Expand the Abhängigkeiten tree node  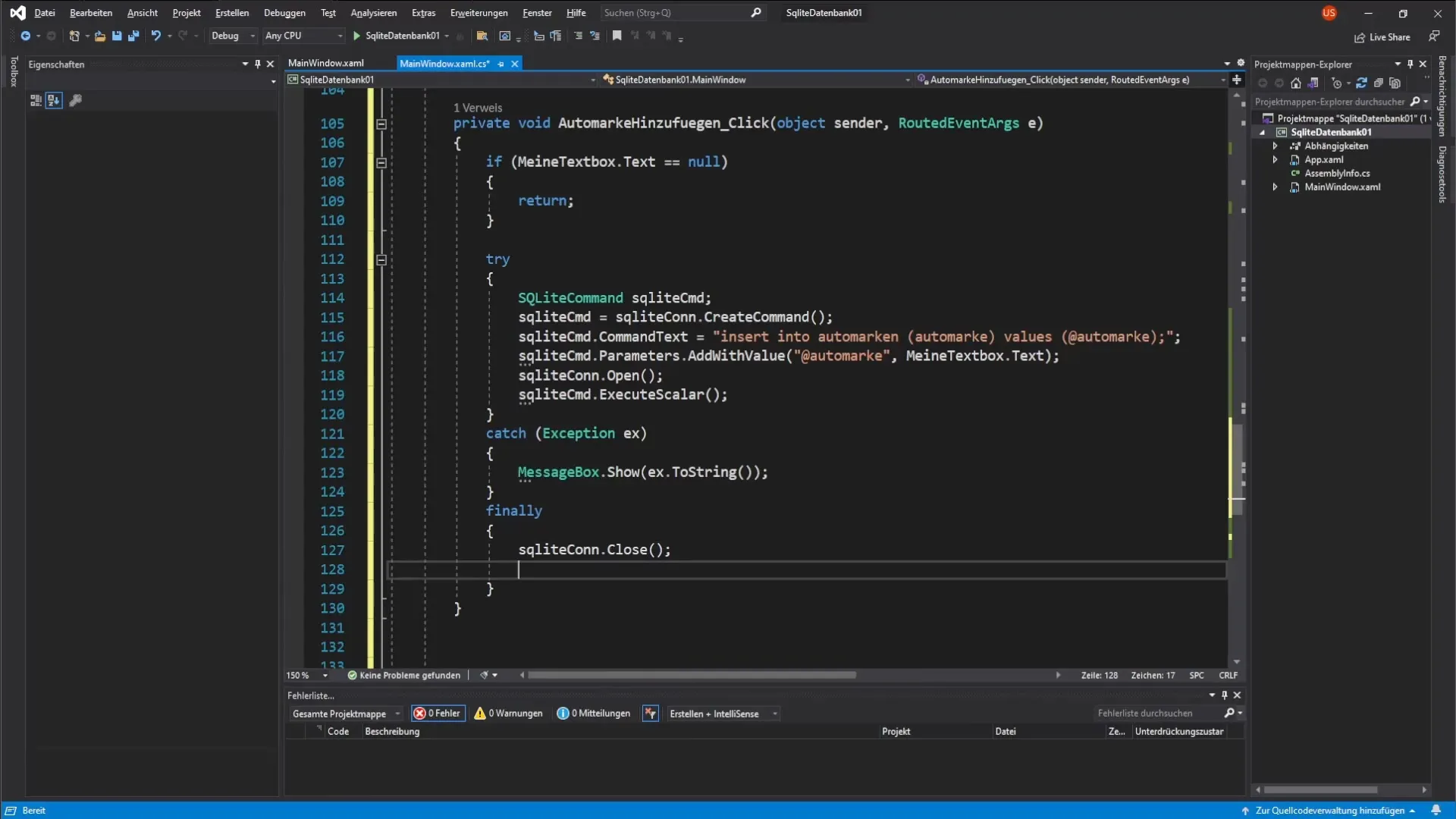[x=1276, y=146]
